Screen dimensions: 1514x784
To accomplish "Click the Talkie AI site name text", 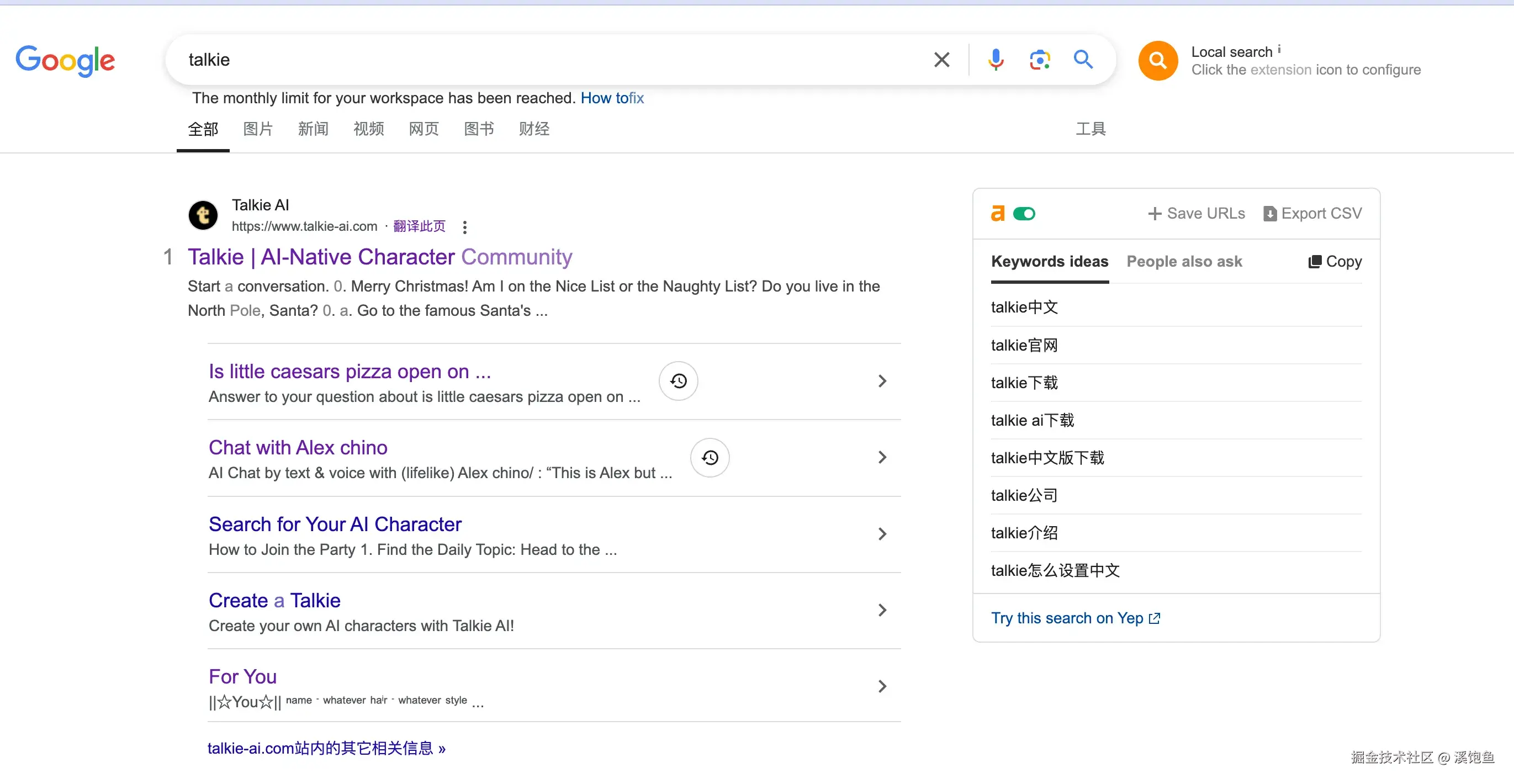I will [x=261, y=205].
